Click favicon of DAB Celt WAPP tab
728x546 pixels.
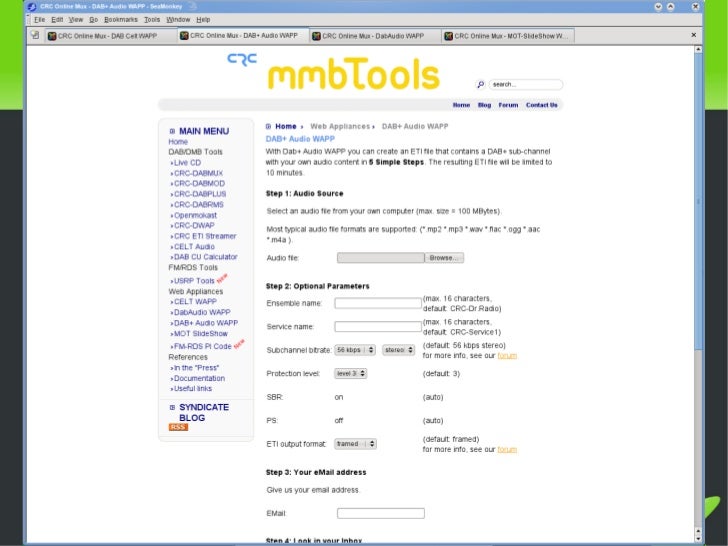tap(52, 36)
